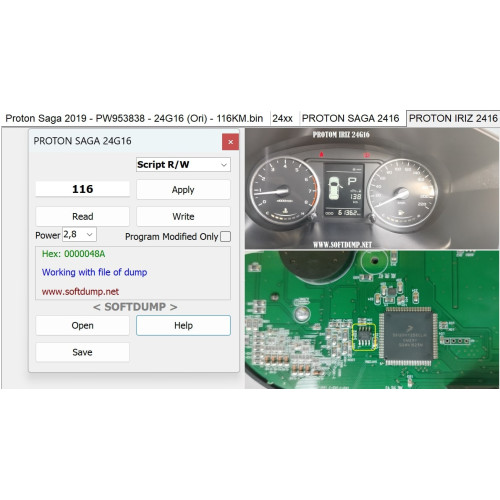Click the green circuit board photo

tap(372, 320)
